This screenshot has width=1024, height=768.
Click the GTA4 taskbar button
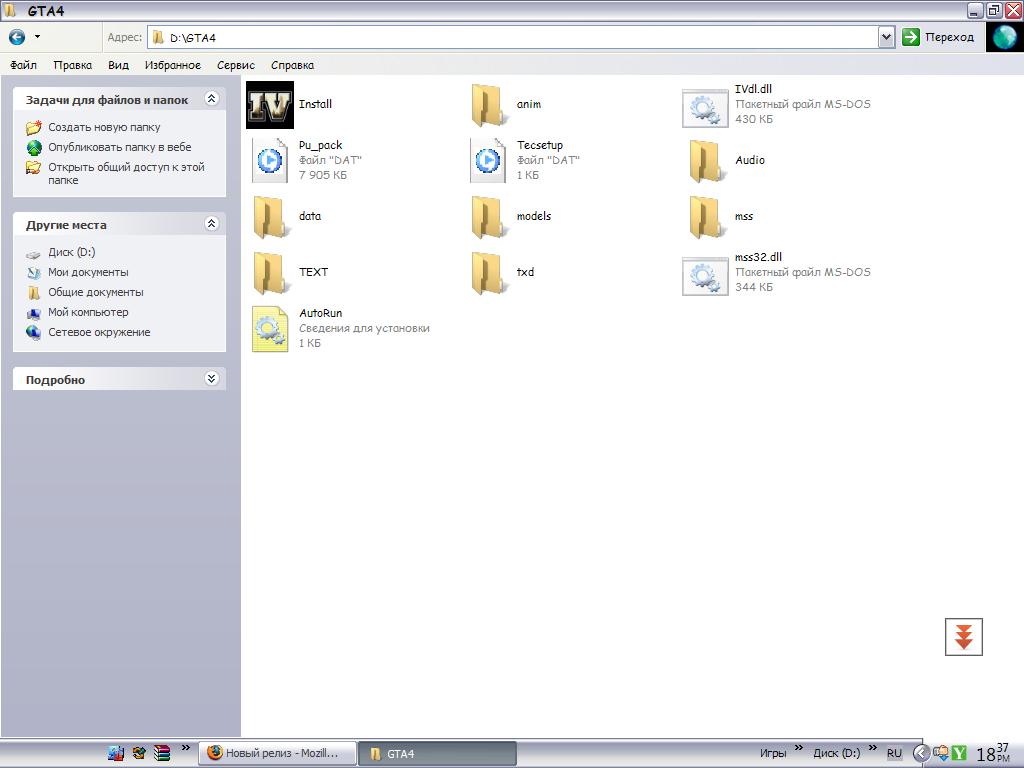(x=438, y=754)
